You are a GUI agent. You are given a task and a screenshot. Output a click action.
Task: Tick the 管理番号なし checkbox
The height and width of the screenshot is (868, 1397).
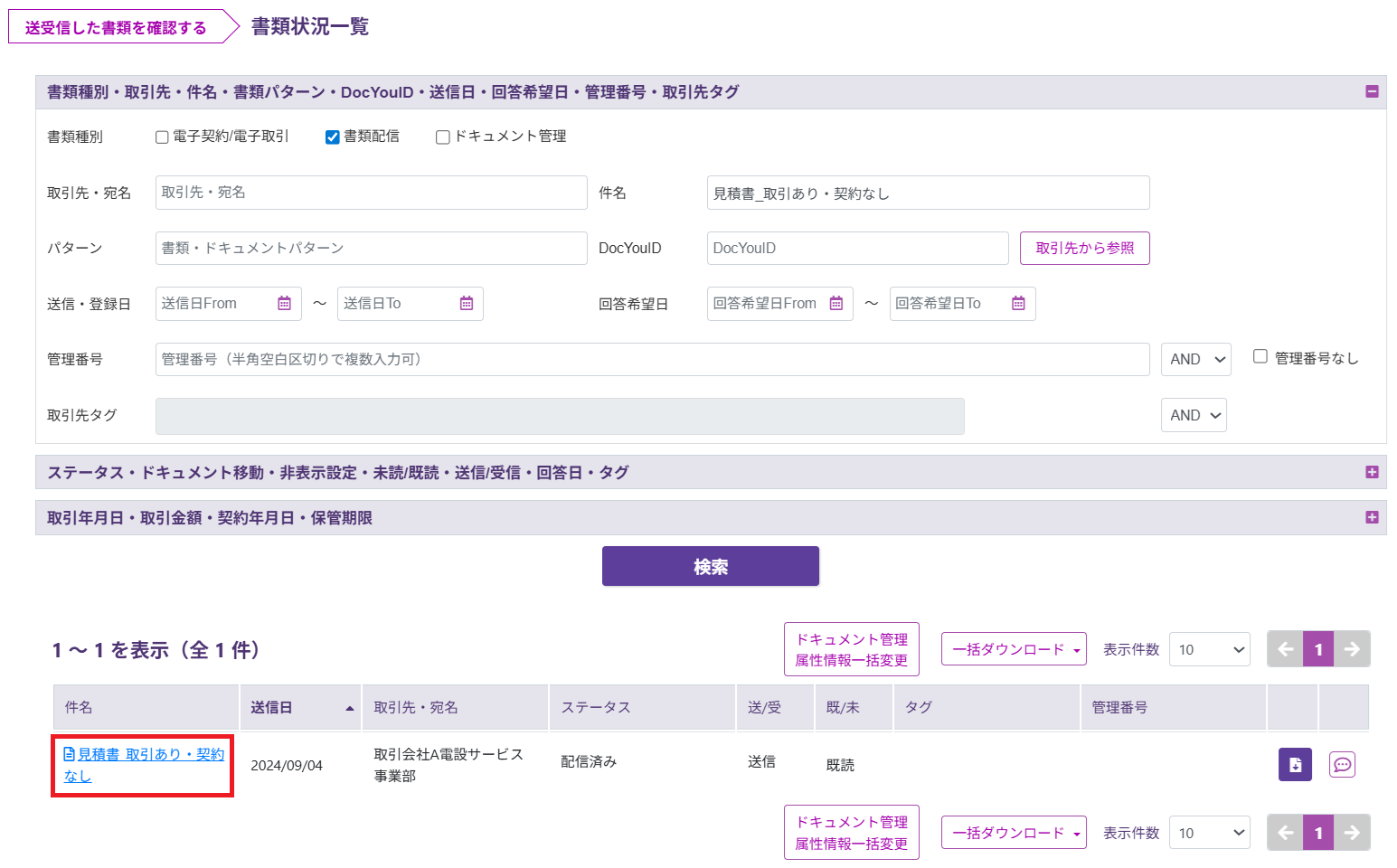click(1260, 357)
